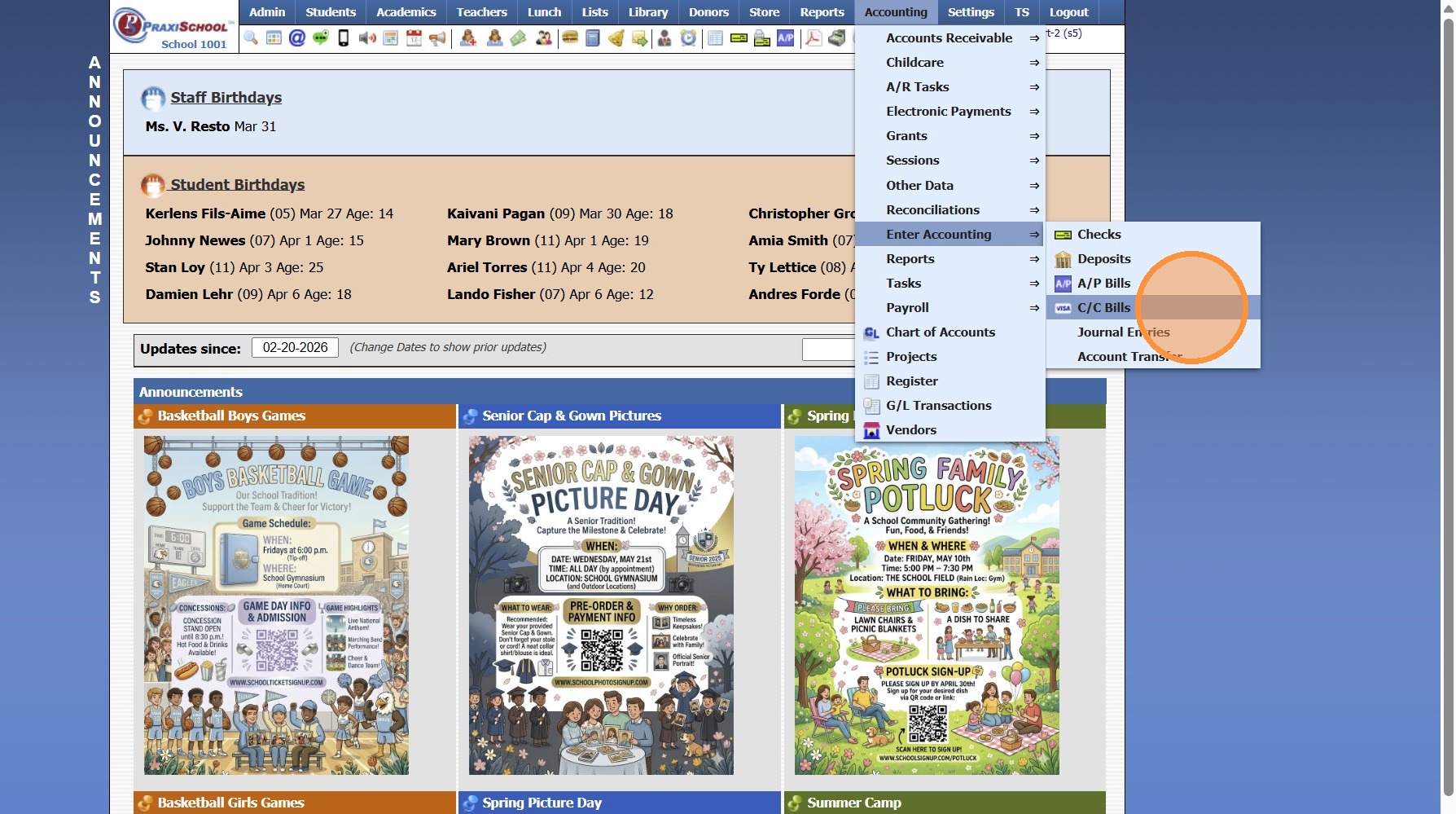This screenshot has width=1456, height=814.
Task: Expand Reports submenu in Accounting dropdown
Action: tap(949, 259)
